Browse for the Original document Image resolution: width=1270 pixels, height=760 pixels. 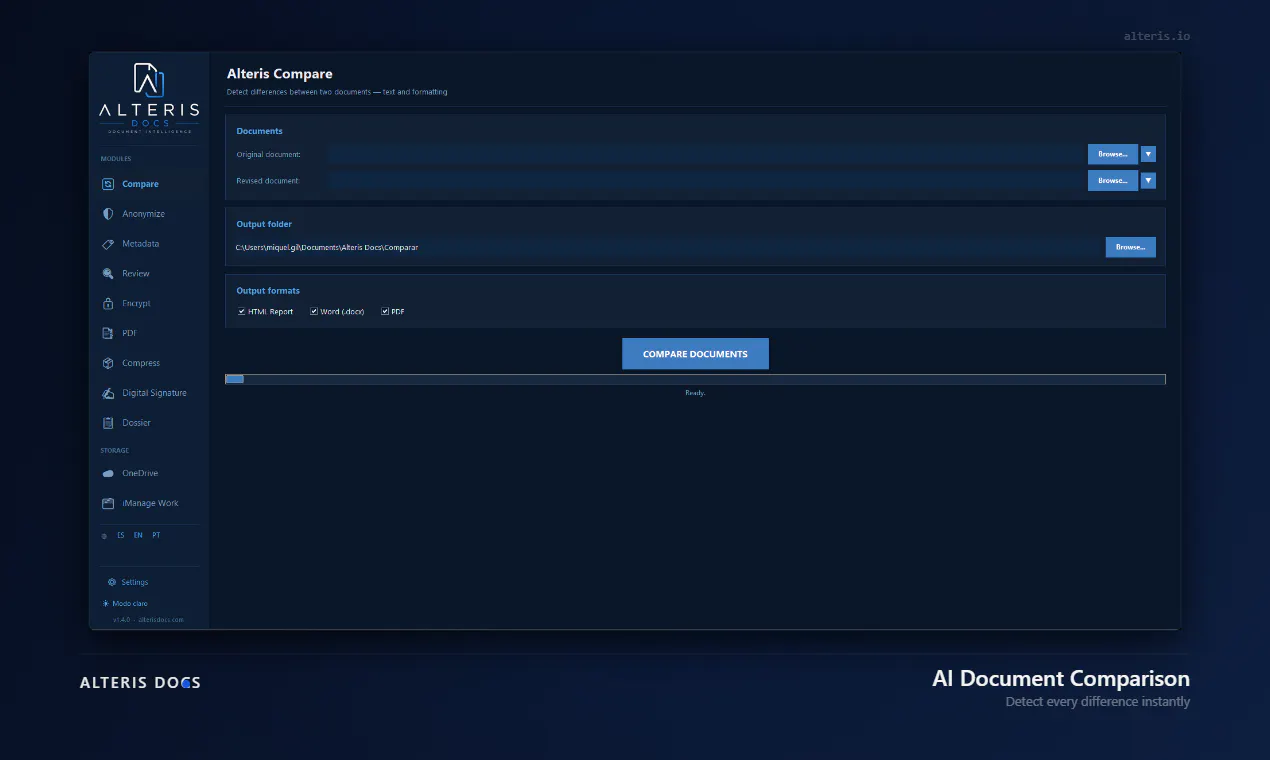pyautogui.click(x=1113, y=154)
